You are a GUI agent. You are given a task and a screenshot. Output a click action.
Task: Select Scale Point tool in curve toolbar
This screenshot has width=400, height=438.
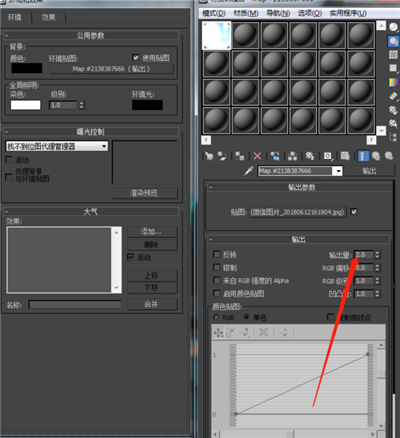pyautogui.click(x=230, y=332)
